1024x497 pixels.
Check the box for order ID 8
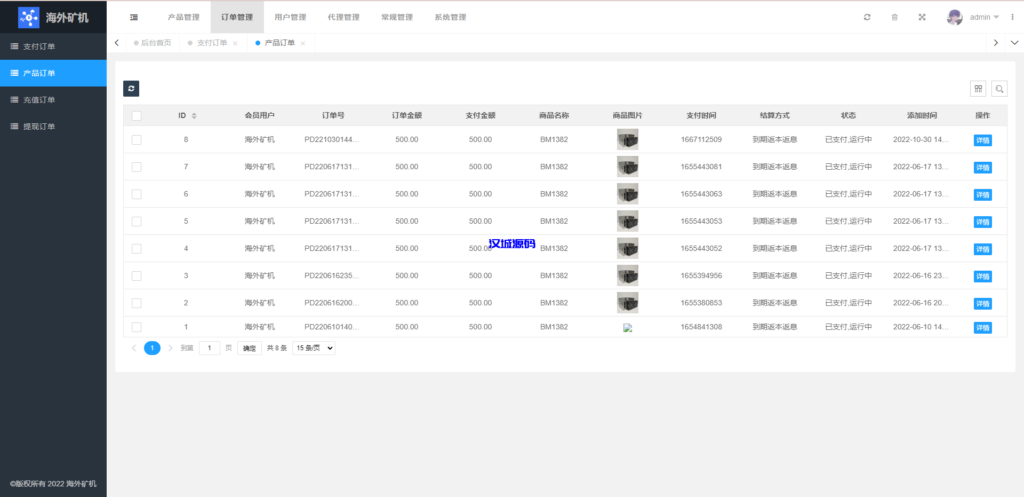pyautogui.click(x=136, y=140)
